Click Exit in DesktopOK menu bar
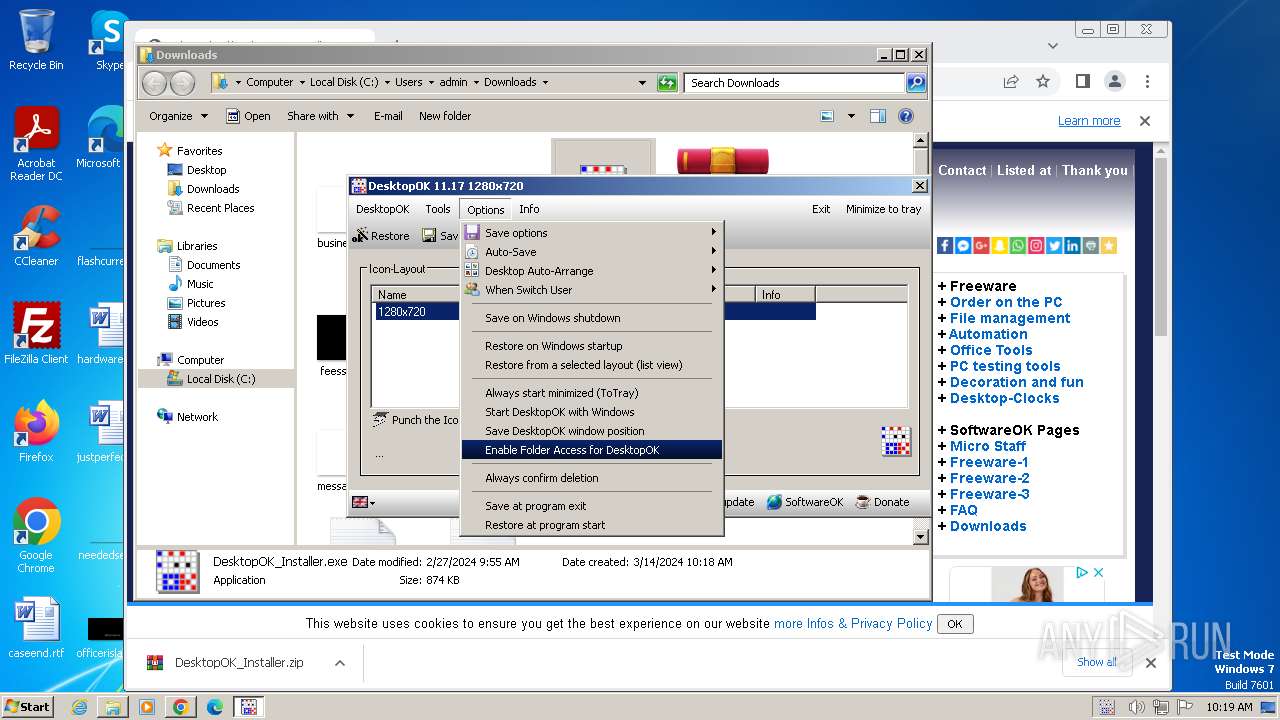Viewport: 1280px width, 720px height. point(821,209)
